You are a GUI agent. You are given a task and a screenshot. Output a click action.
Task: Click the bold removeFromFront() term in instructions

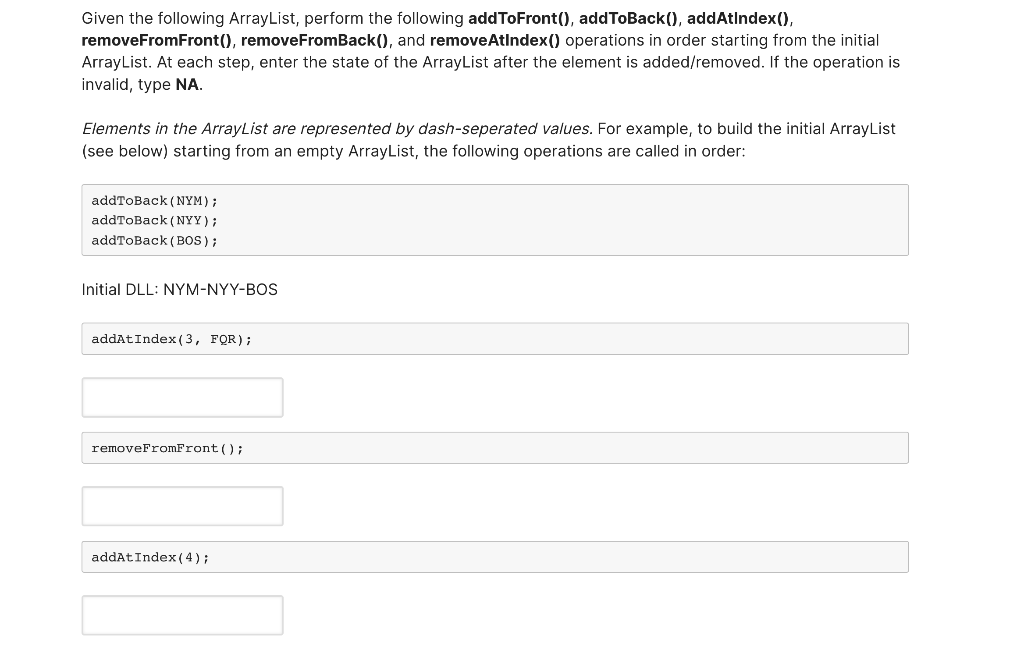coord(157,40)
